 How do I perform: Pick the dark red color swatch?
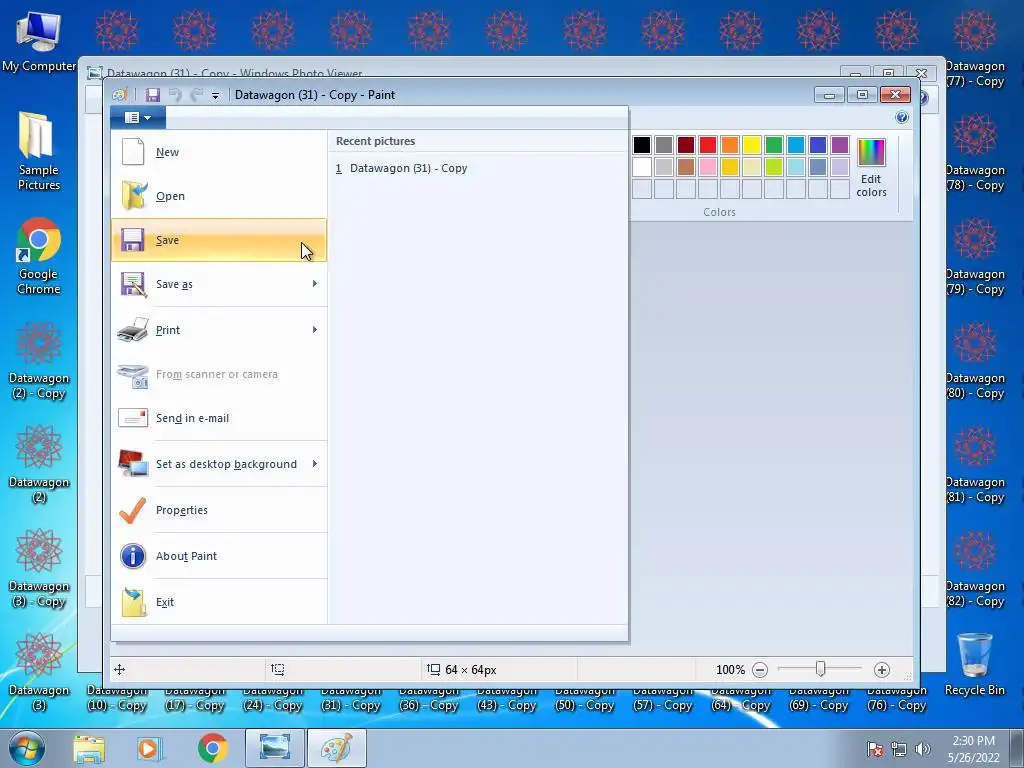pos(686,145)
